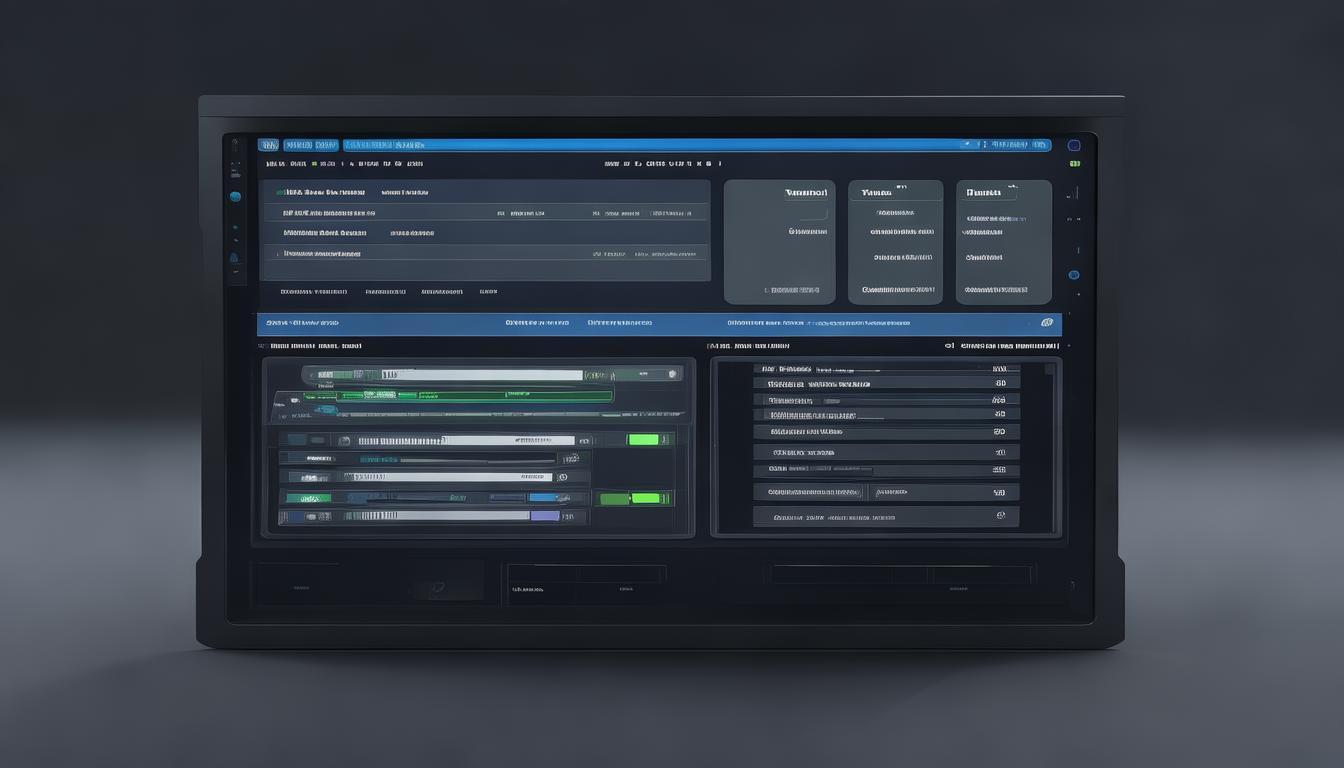
Task: Click the circular icon in the last list row
Action: (1000, 516)
